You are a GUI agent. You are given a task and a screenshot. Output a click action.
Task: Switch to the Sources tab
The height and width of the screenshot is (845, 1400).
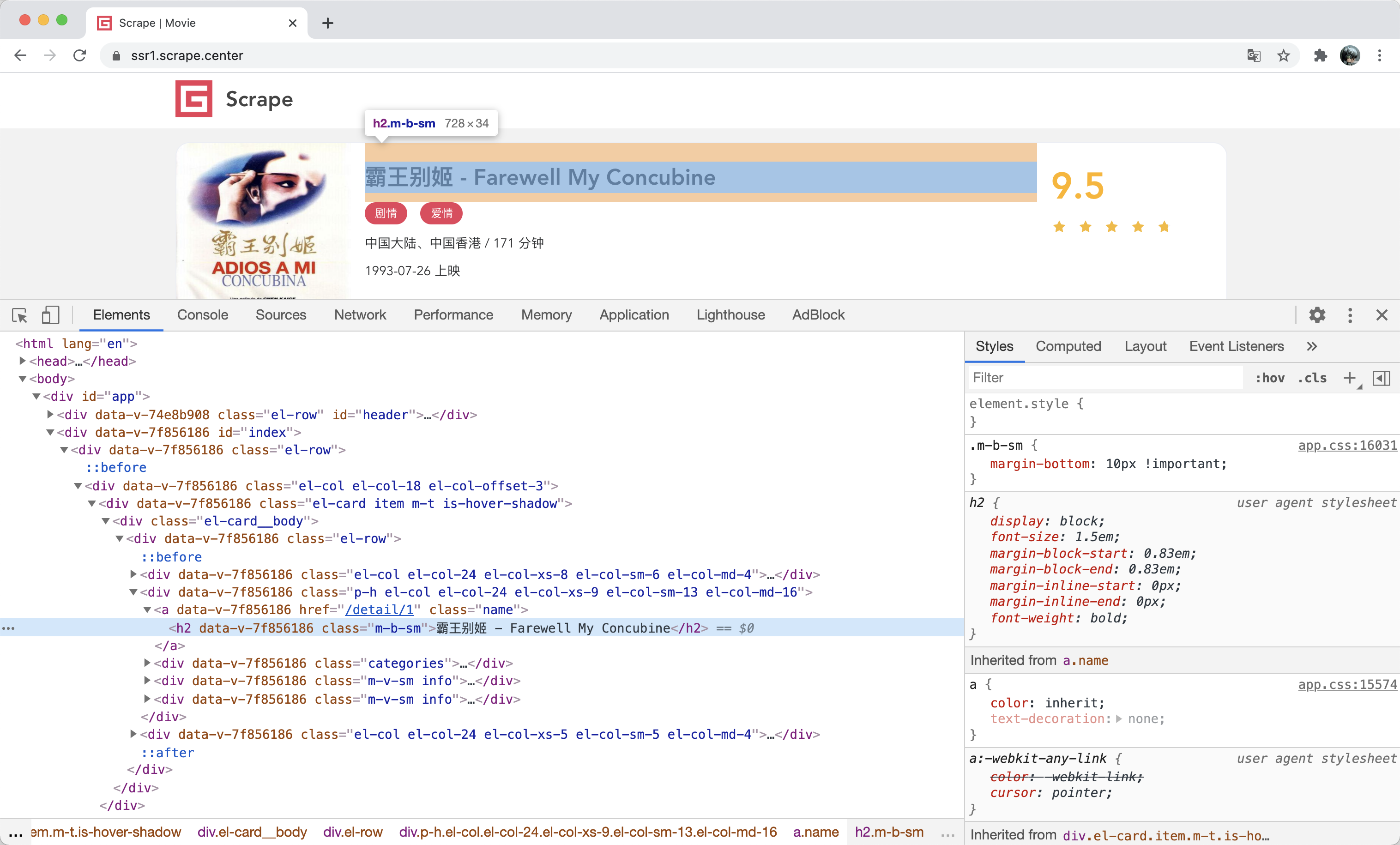(281, 315)
